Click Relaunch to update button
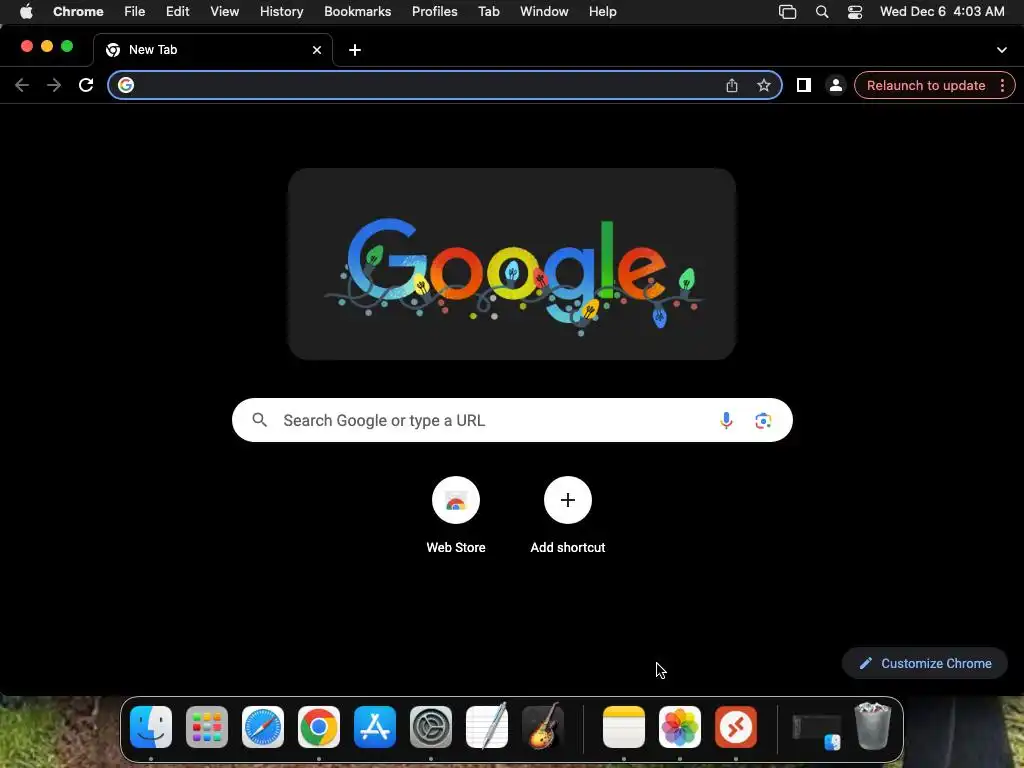The width and height of the screenshot is (1024, 768). 926,86
